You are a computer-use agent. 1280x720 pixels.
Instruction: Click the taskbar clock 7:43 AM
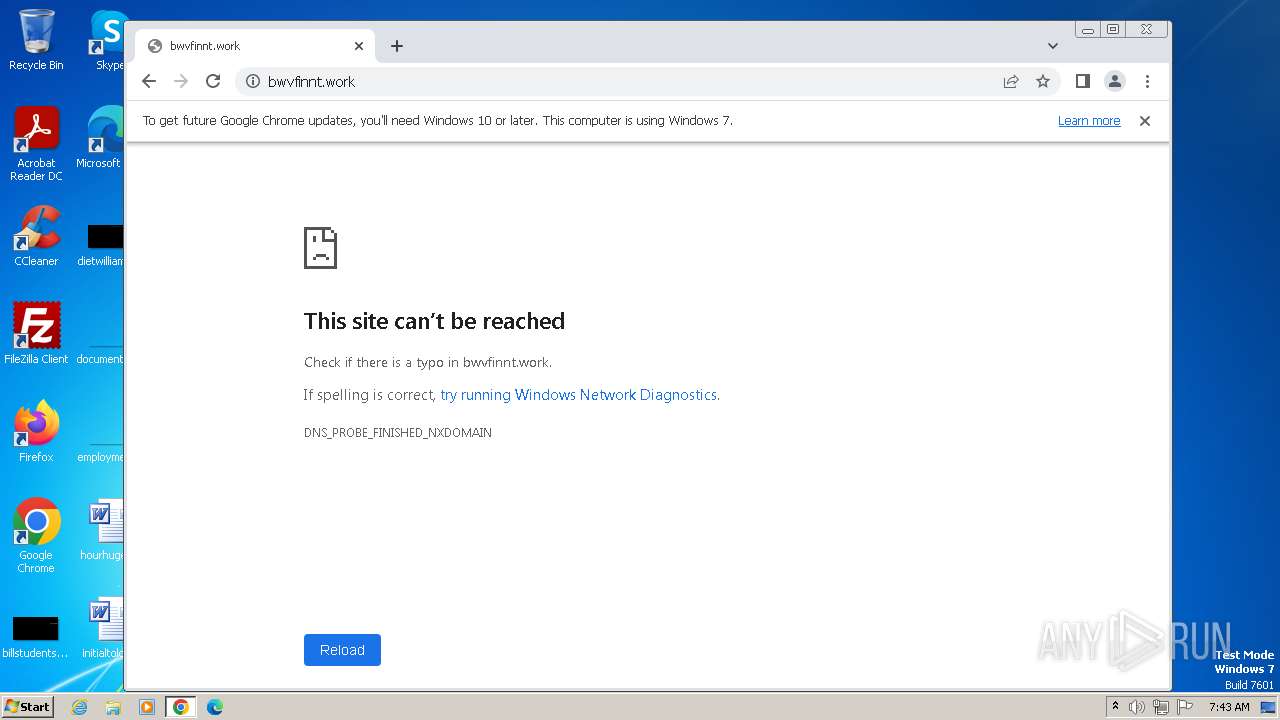pyautogui.click(x=1229, y=707)
